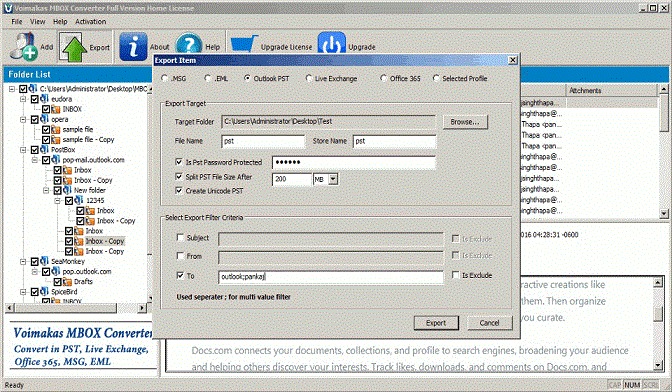Uncheck the To filter checkbox
Viewport: 672px width, 392px height.
coord(180,275)
